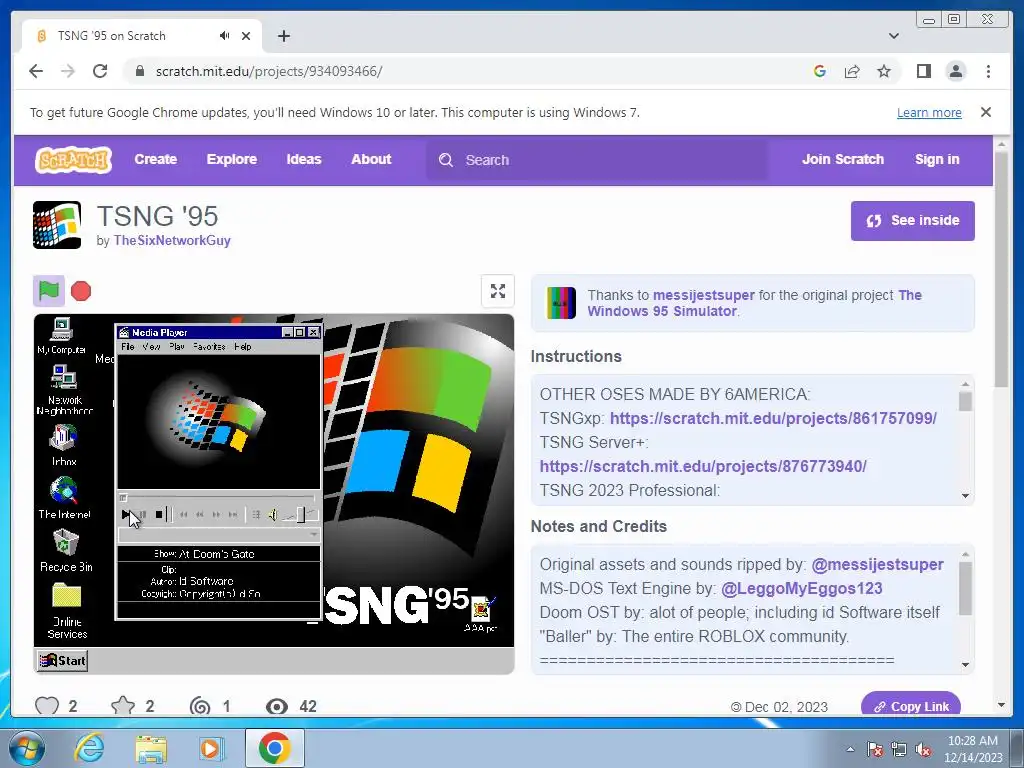Open @messijestsuper credit link
Screen dimensions: 1024x768
(x=877, y=564)
